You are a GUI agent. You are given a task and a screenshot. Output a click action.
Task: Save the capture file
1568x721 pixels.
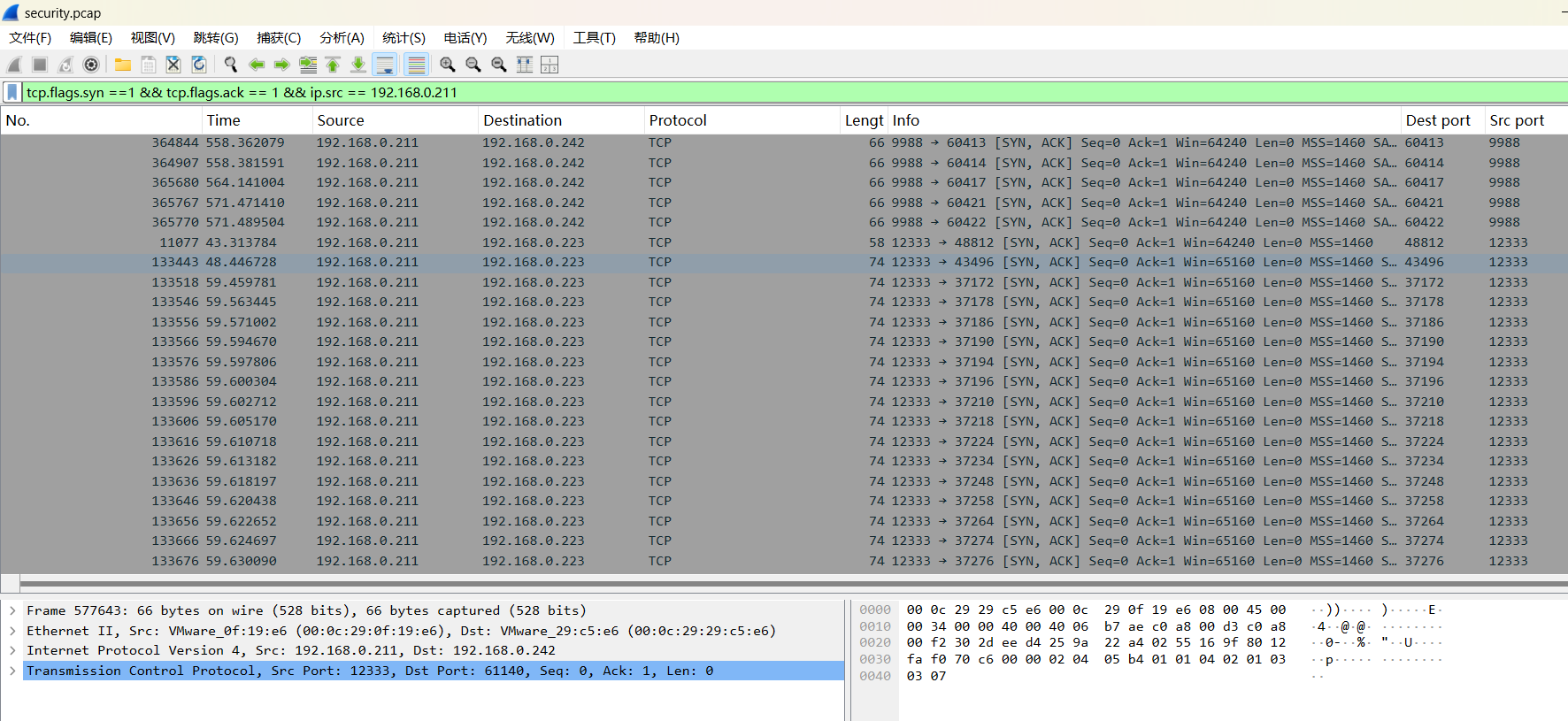point(149,65)
